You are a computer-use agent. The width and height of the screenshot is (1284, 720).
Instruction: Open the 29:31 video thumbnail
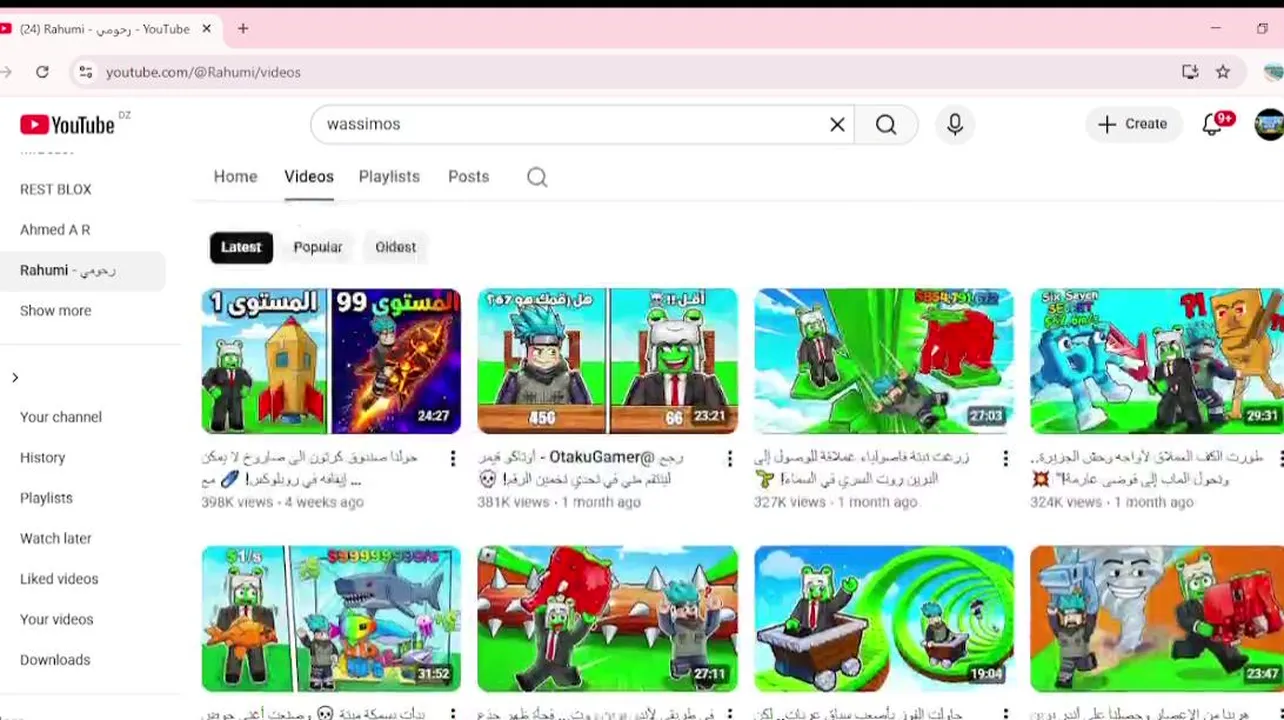pyautogui.click(x=1157, y=361)
